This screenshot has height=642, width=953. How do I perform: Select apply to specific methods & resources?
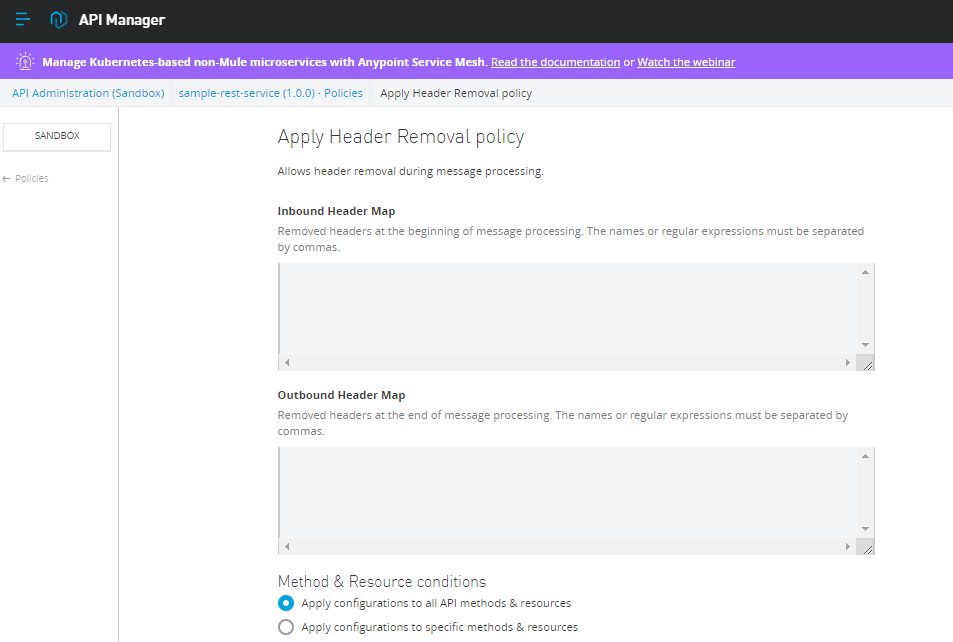pyautogui.click(x=286, y=627)
